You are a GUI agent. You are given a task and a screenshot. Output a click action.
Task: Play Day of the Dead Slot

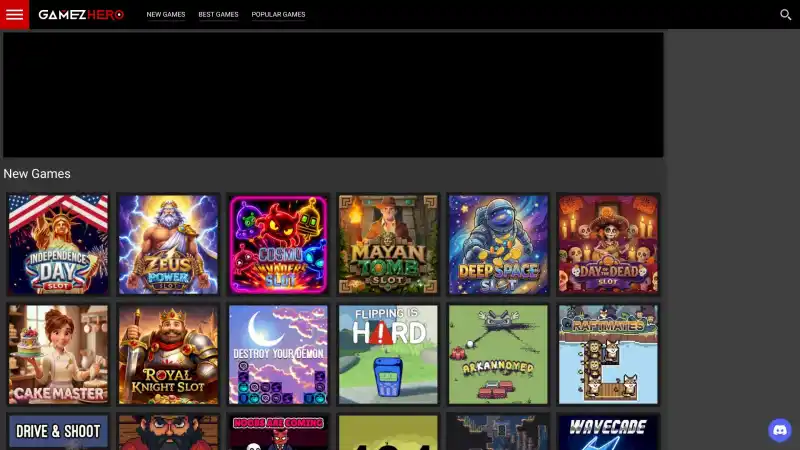[608, 244]
